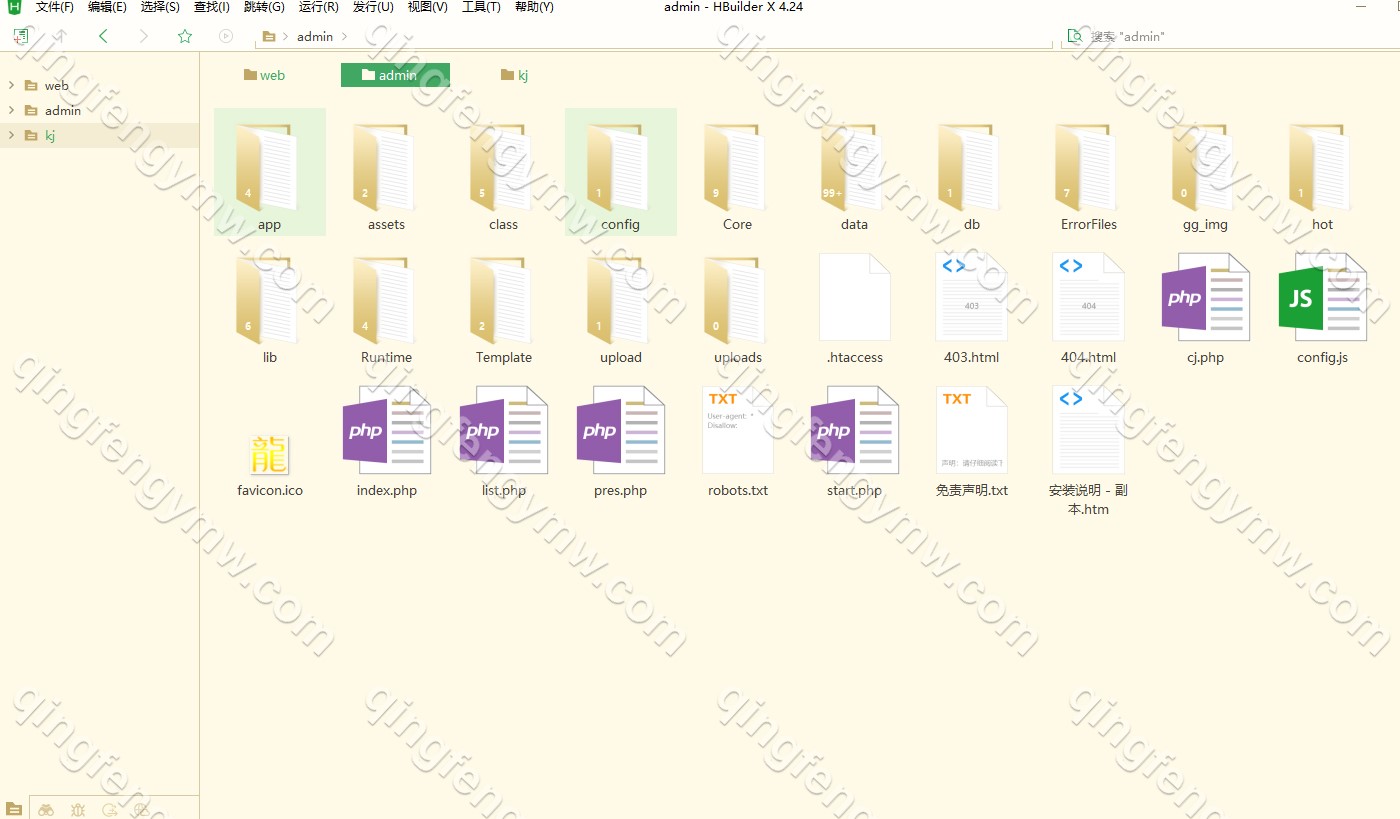Open the 帮助(Y) menu

pyautogui.click(x=534, y=7)
